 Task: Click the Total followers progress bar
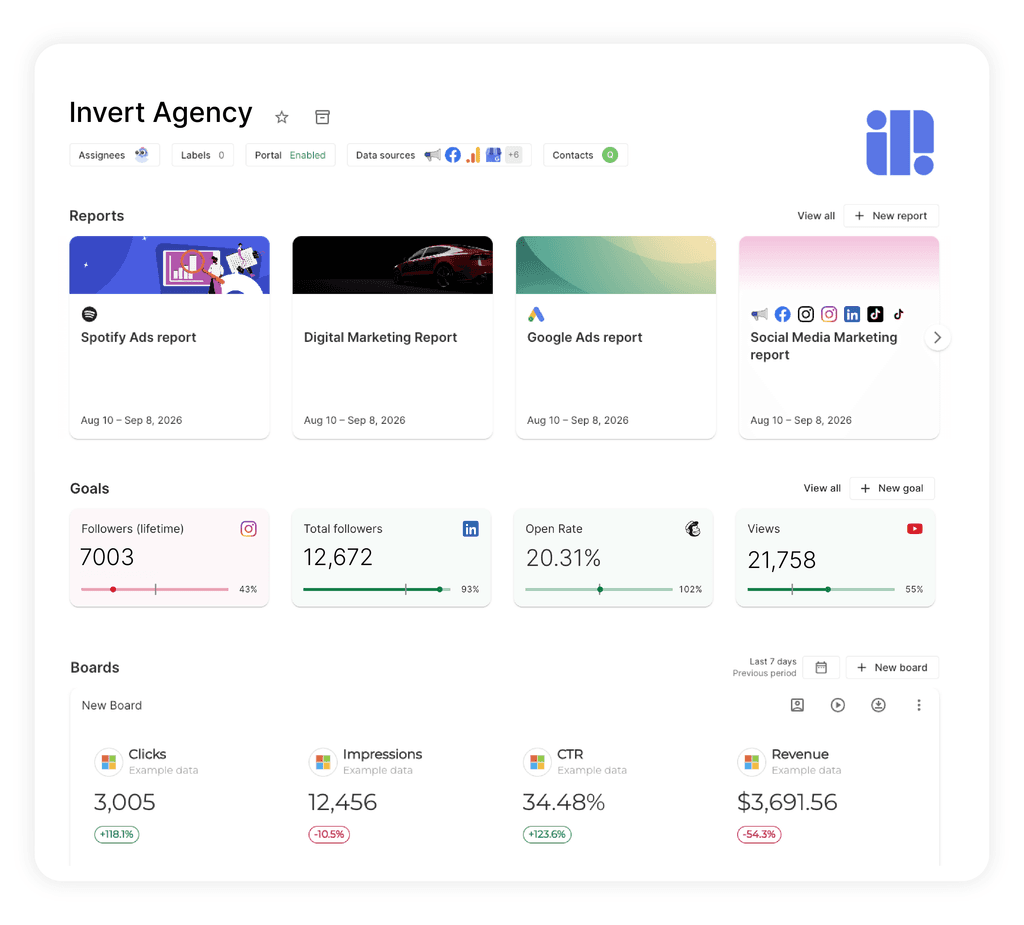[377, 589]
